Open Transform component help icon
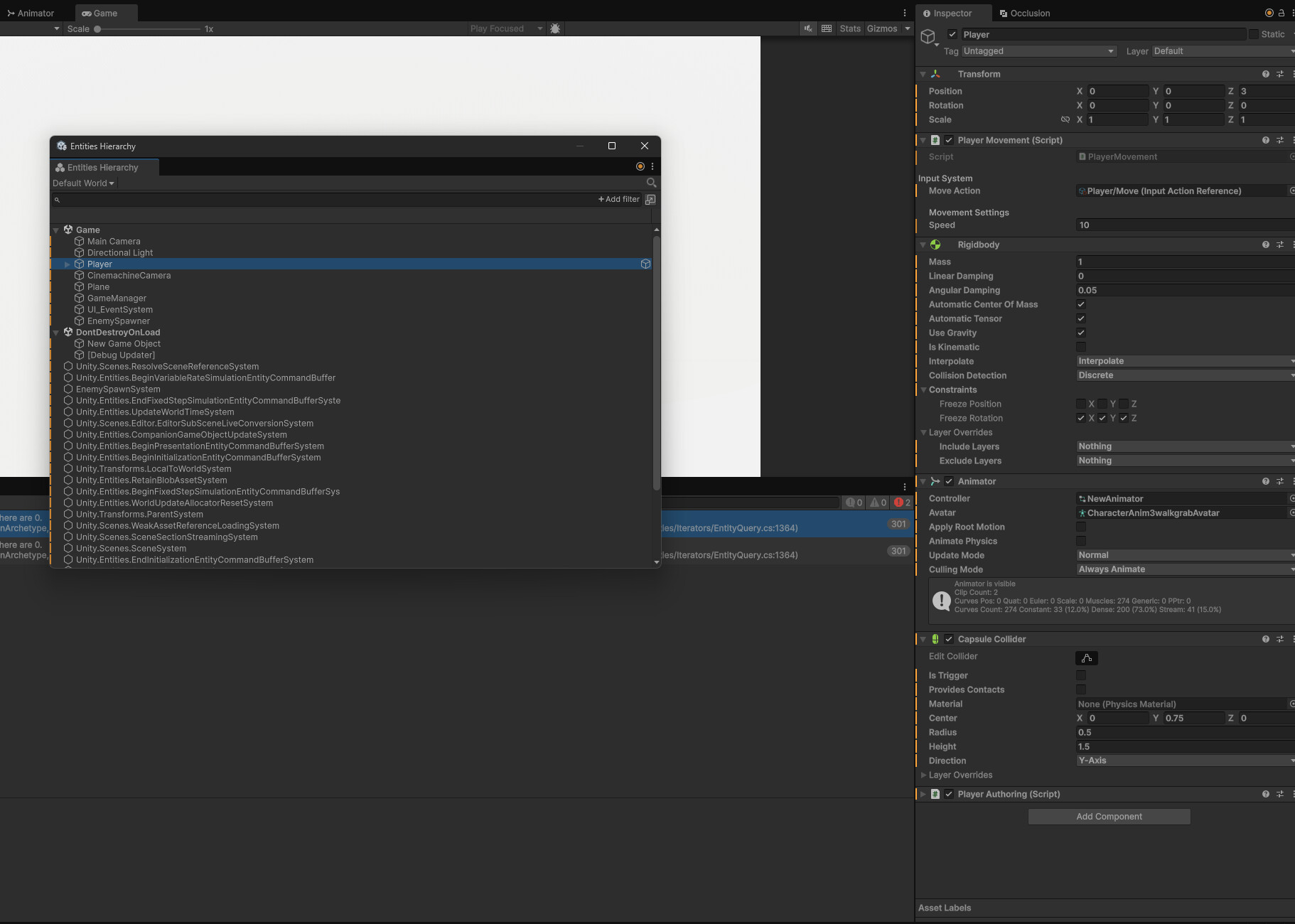This screenshot has width=1295, height=924. point(1267,74)
